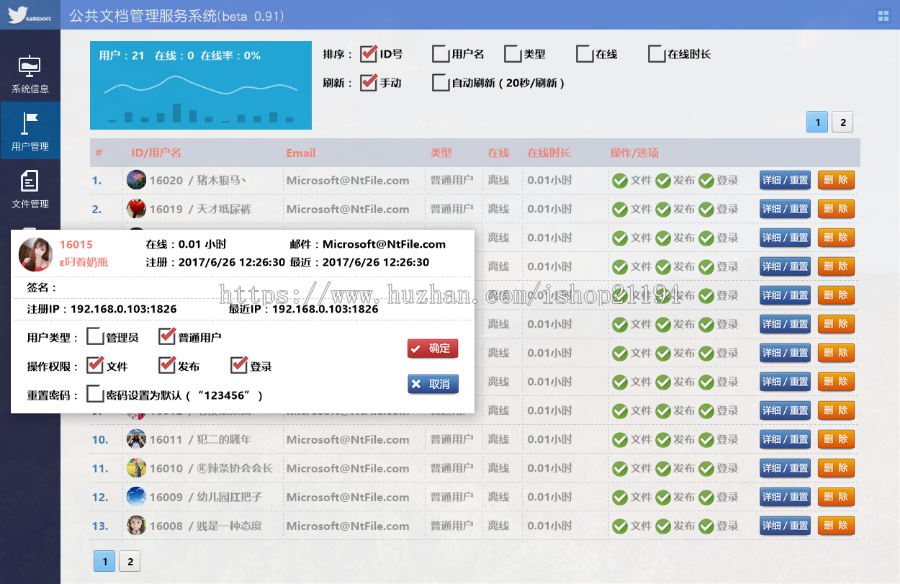Click avatar of user 16009
The width and height of the screenshot is (900, 584).
point(136,497)
